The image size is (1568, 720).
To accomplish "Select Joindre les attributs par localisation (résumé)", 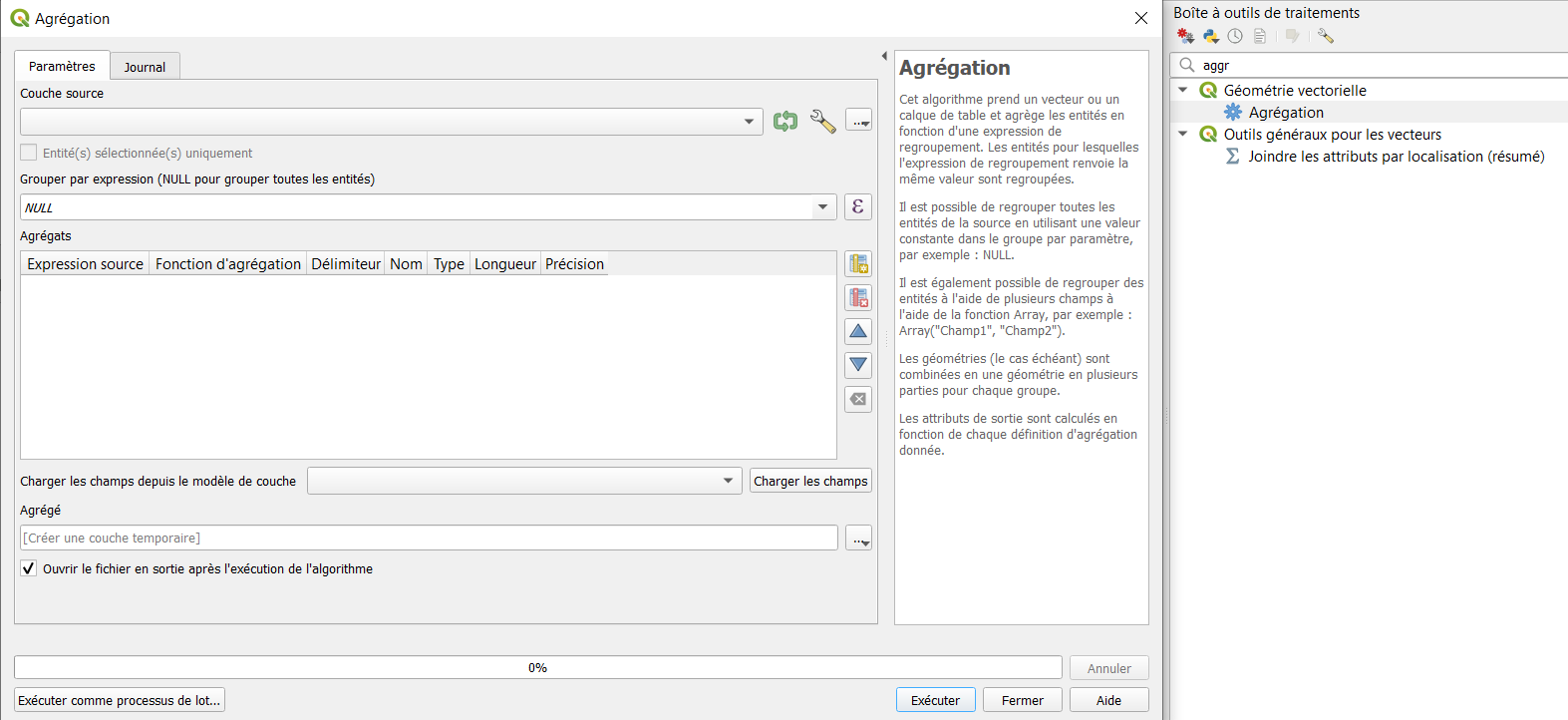I will pyautogui.click(x=1397, y=156).
